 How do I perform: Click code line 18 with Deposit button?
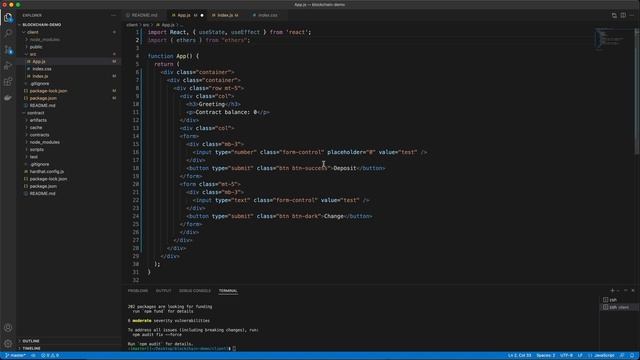click(286, 168)
